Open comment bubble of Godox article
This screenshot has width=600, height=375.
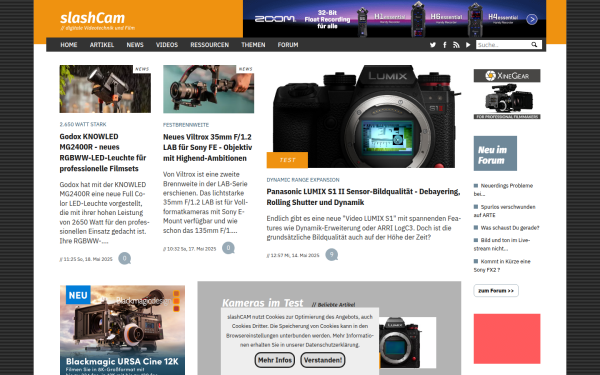(124, 258)
